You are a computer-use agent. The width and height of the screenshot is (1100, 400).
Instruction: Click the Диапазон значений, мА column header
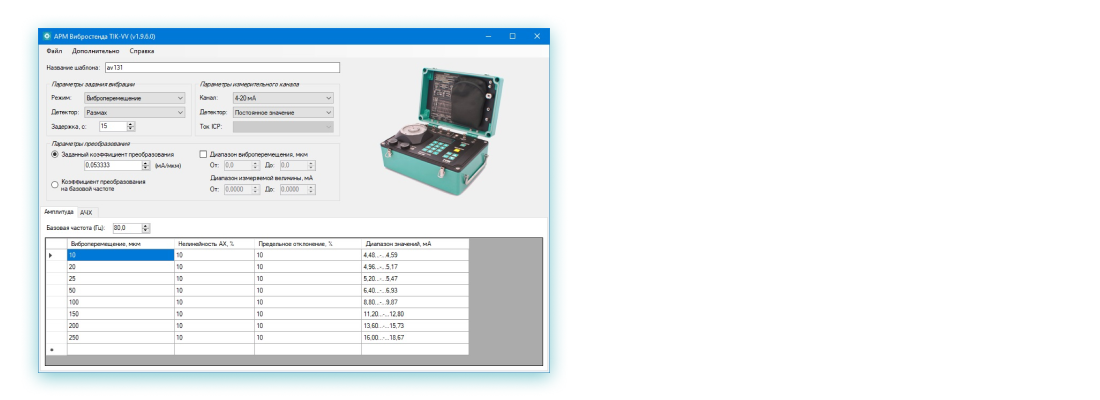415,244
